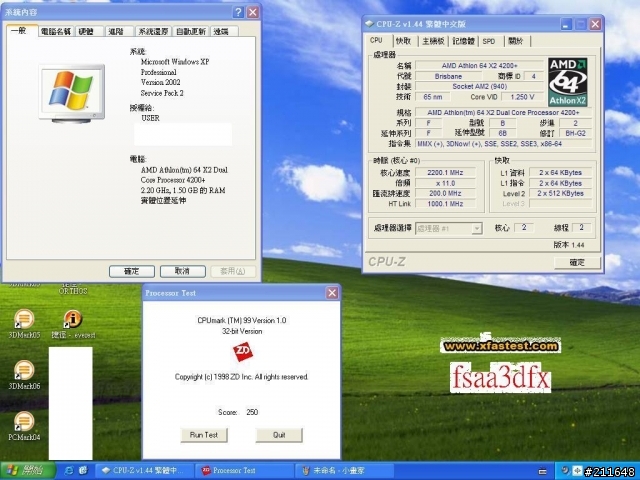Click the core speed value 2200.1 MHz
The image size is (640, 480).
445,173
